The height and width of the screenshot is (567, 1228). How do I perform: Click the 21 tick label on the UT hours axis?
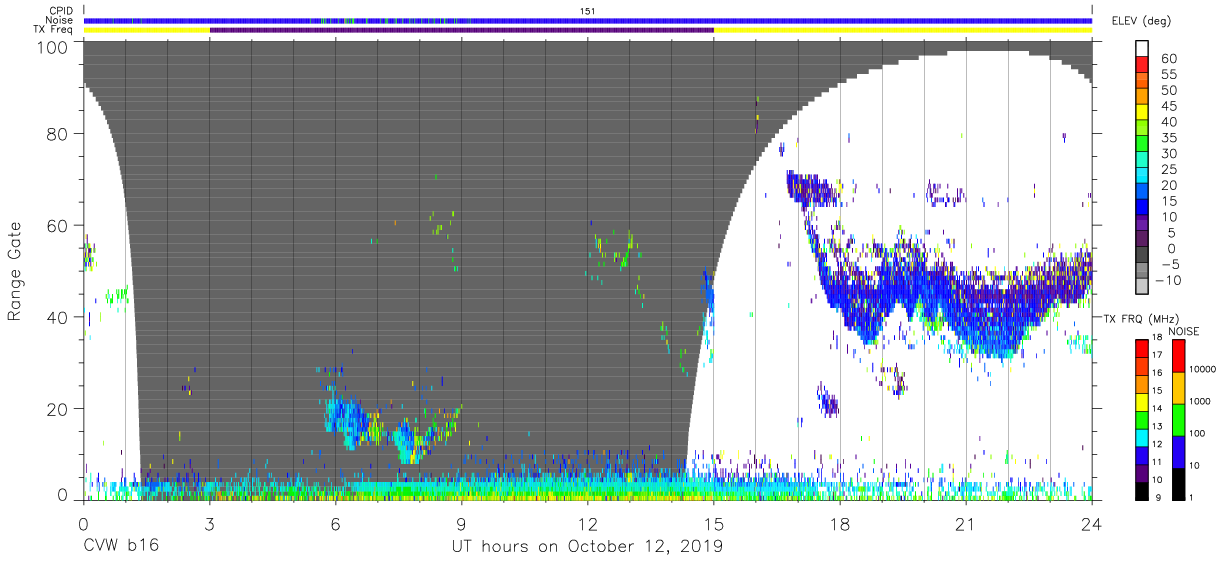click(x=966, y=522)
